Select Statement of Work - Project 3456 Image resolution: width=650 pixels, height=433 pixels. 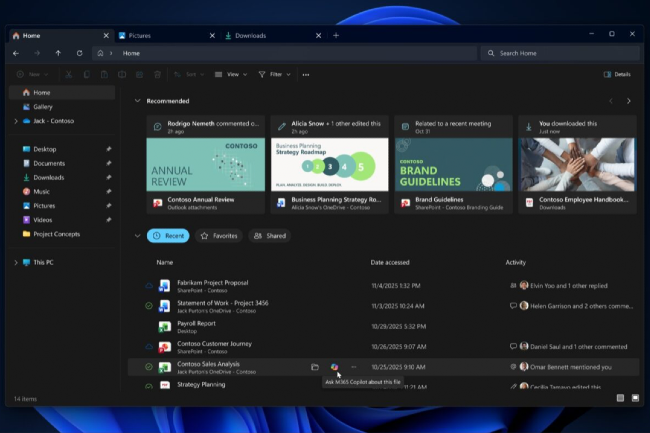pyautogui.click(x=383, y=306)
